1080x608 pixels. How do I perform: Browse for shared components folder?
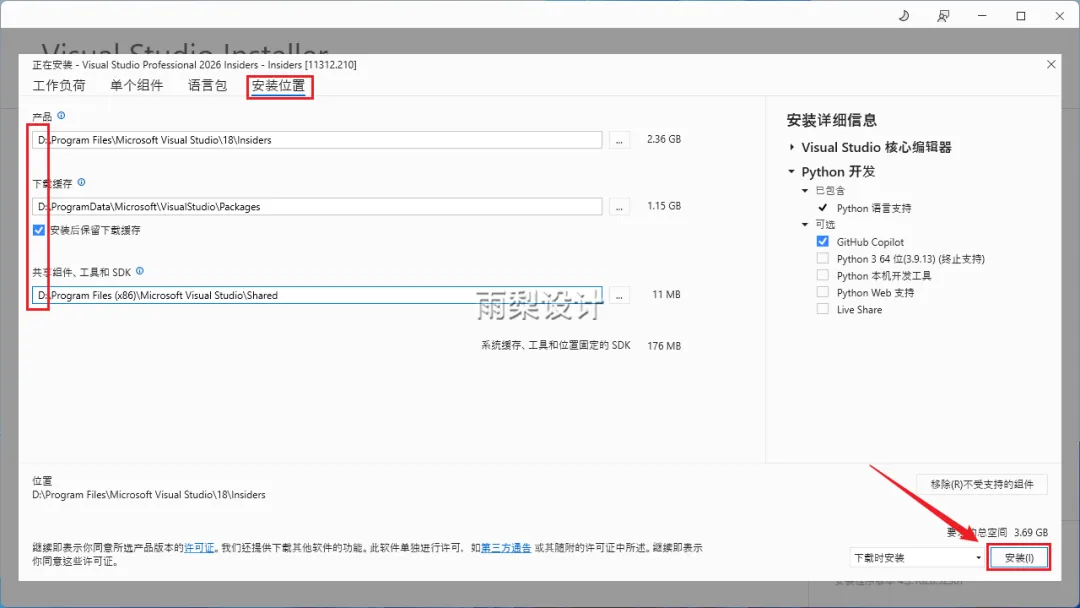click(x=619, y=295)
